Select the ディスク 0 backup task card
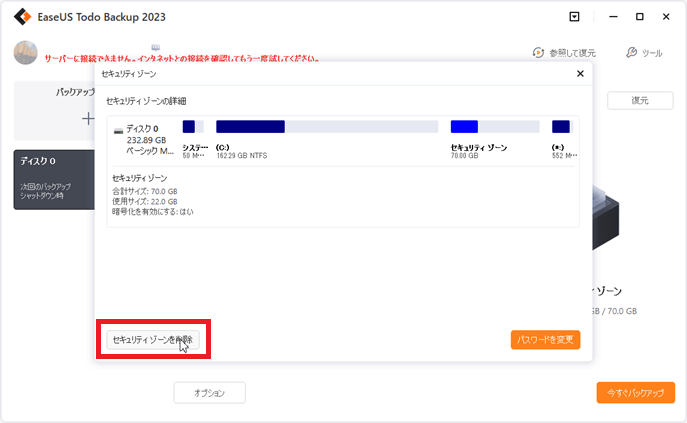687x423 pixels. (x=54, y=180)
